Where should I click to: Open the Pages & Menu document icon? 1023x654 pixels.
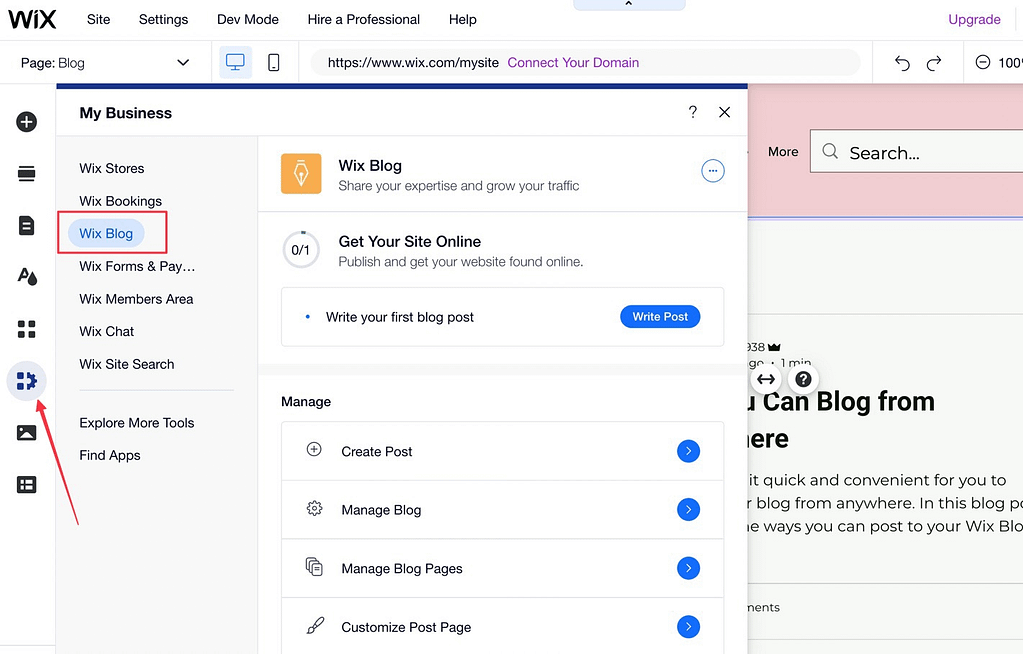pos(27,226)
